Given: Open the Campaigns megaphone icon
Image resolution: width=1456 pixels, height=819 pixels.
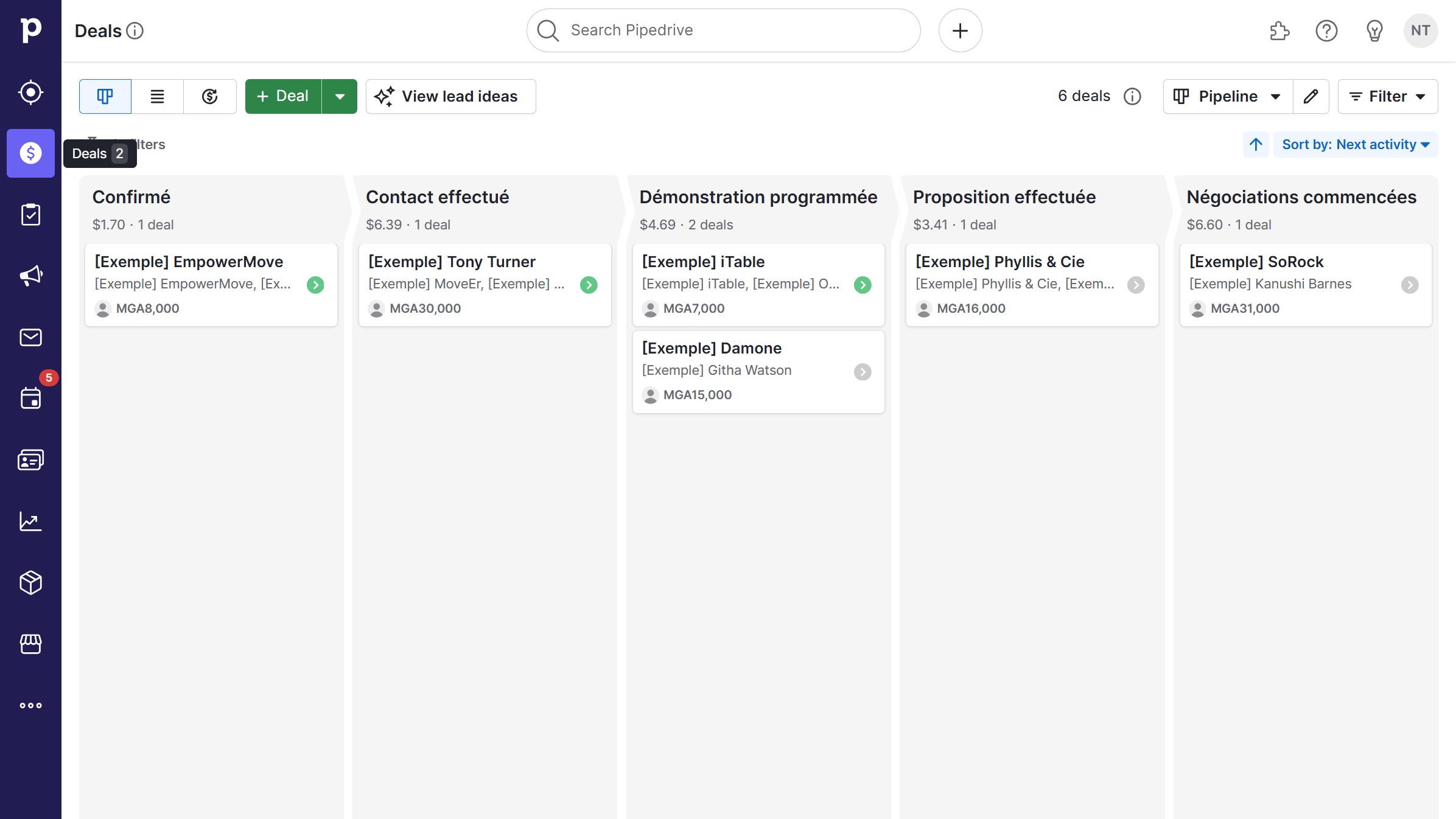Looking at the screenshot, I should tap(30, 275).
